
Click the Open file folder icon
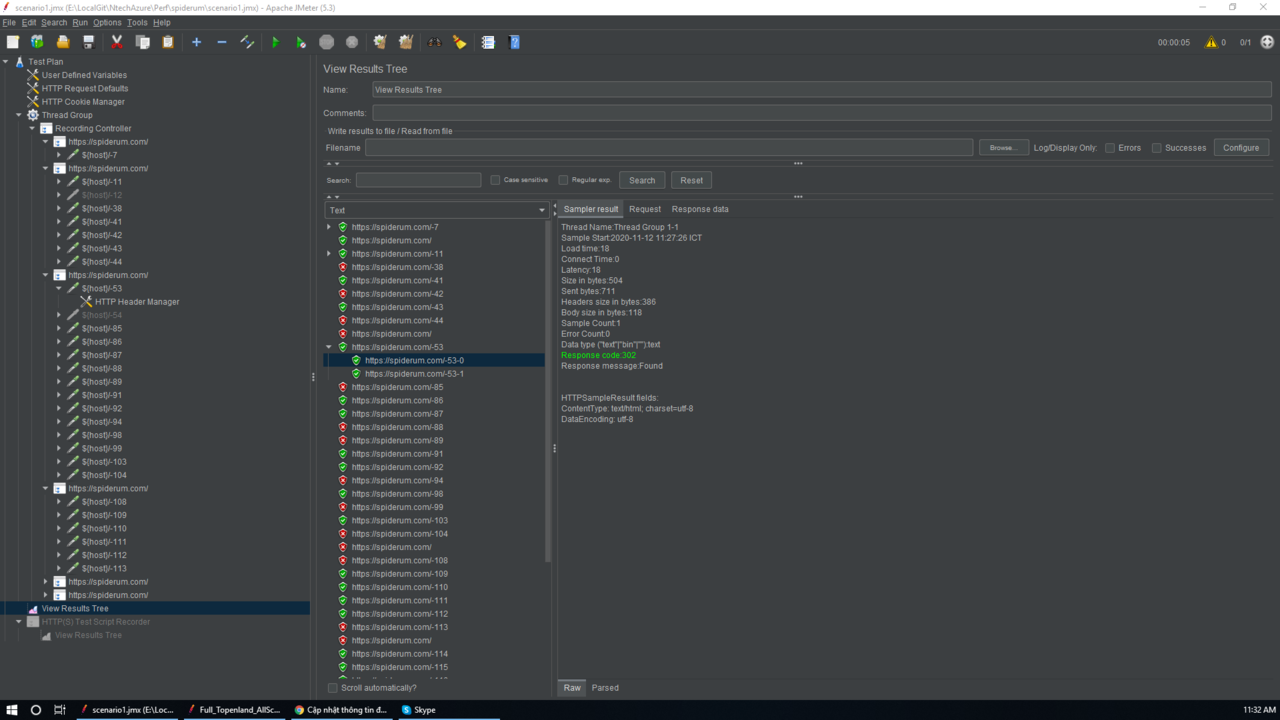tap(63, 42)
